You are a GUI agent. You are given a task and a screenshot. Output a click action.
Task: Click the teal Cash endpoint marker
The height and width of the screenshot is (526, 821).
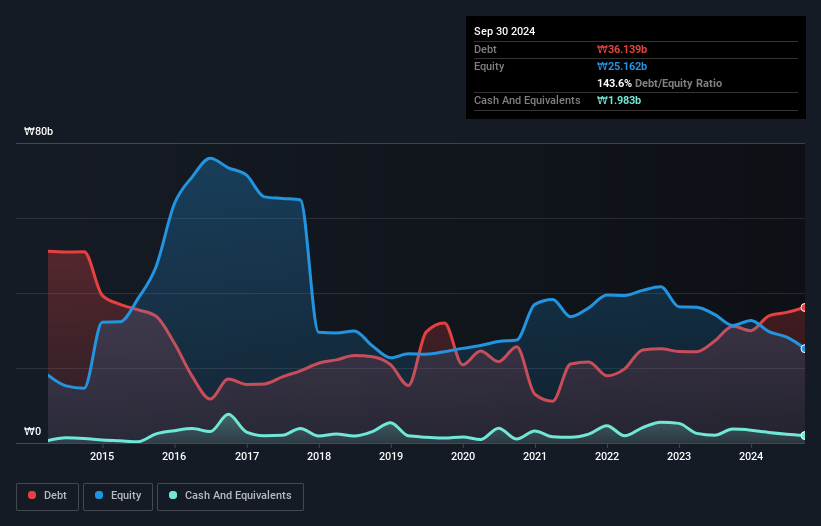point(804,435)
